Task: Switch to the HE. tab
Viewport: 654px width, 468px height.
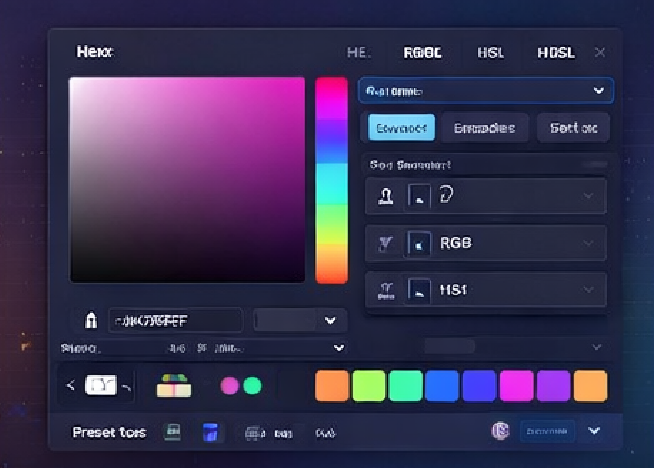Action: (x=358, y=53)
